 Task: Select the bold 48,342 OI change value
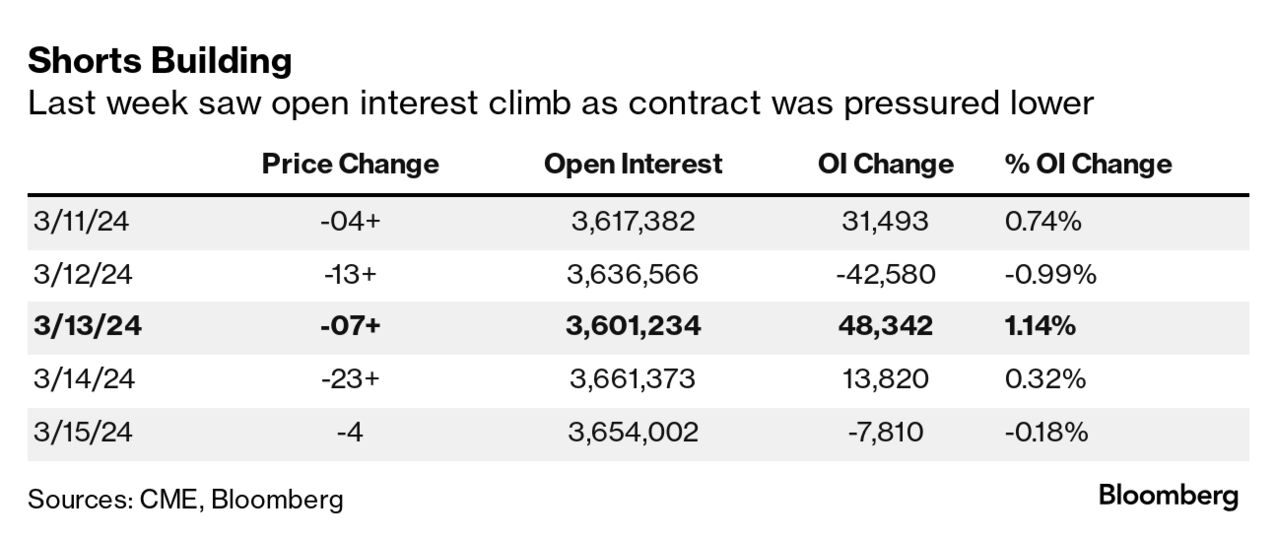click(x=884, y=327)
